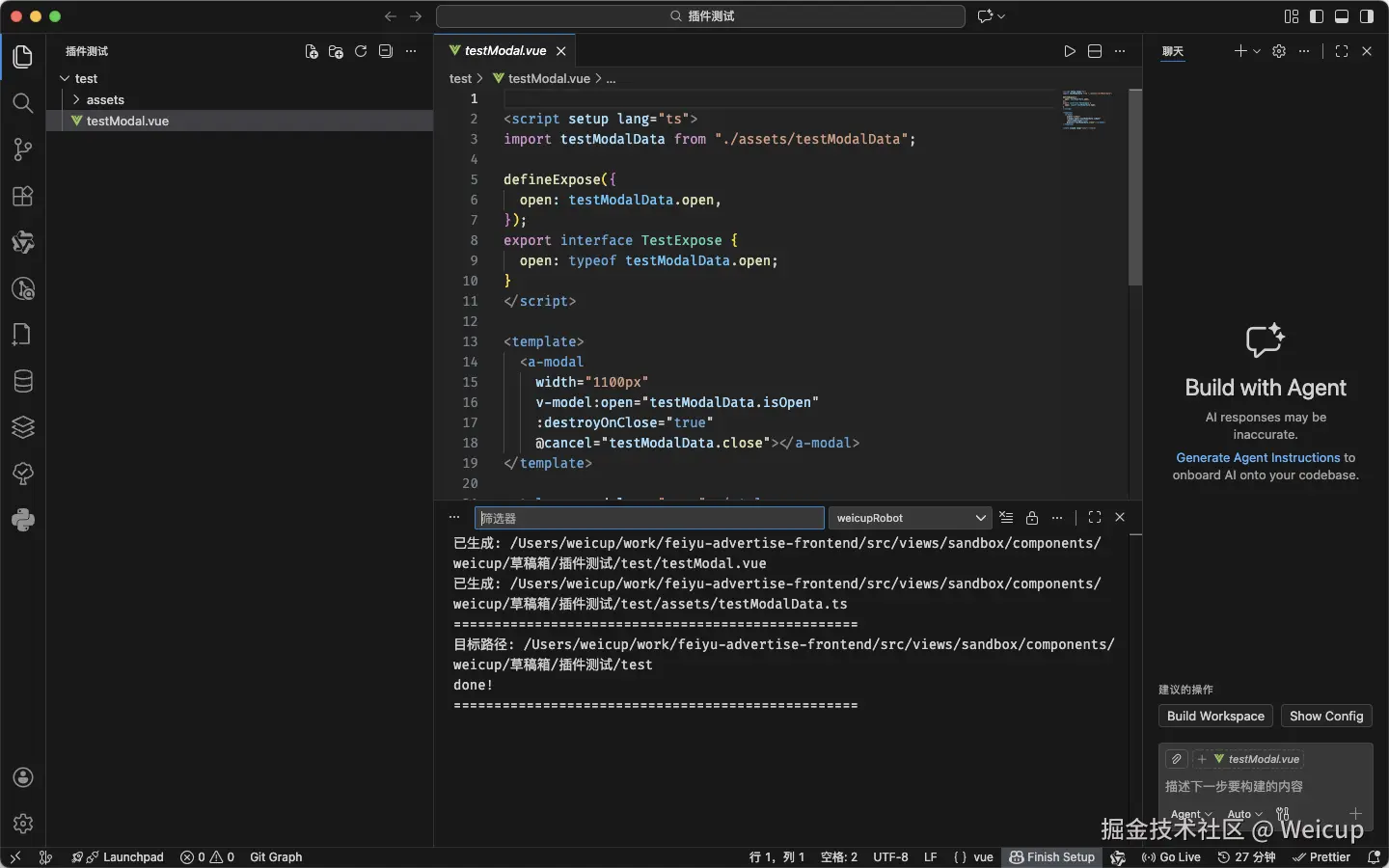Run the testModal.vue file with play icon

click(x=1070, y=51)
